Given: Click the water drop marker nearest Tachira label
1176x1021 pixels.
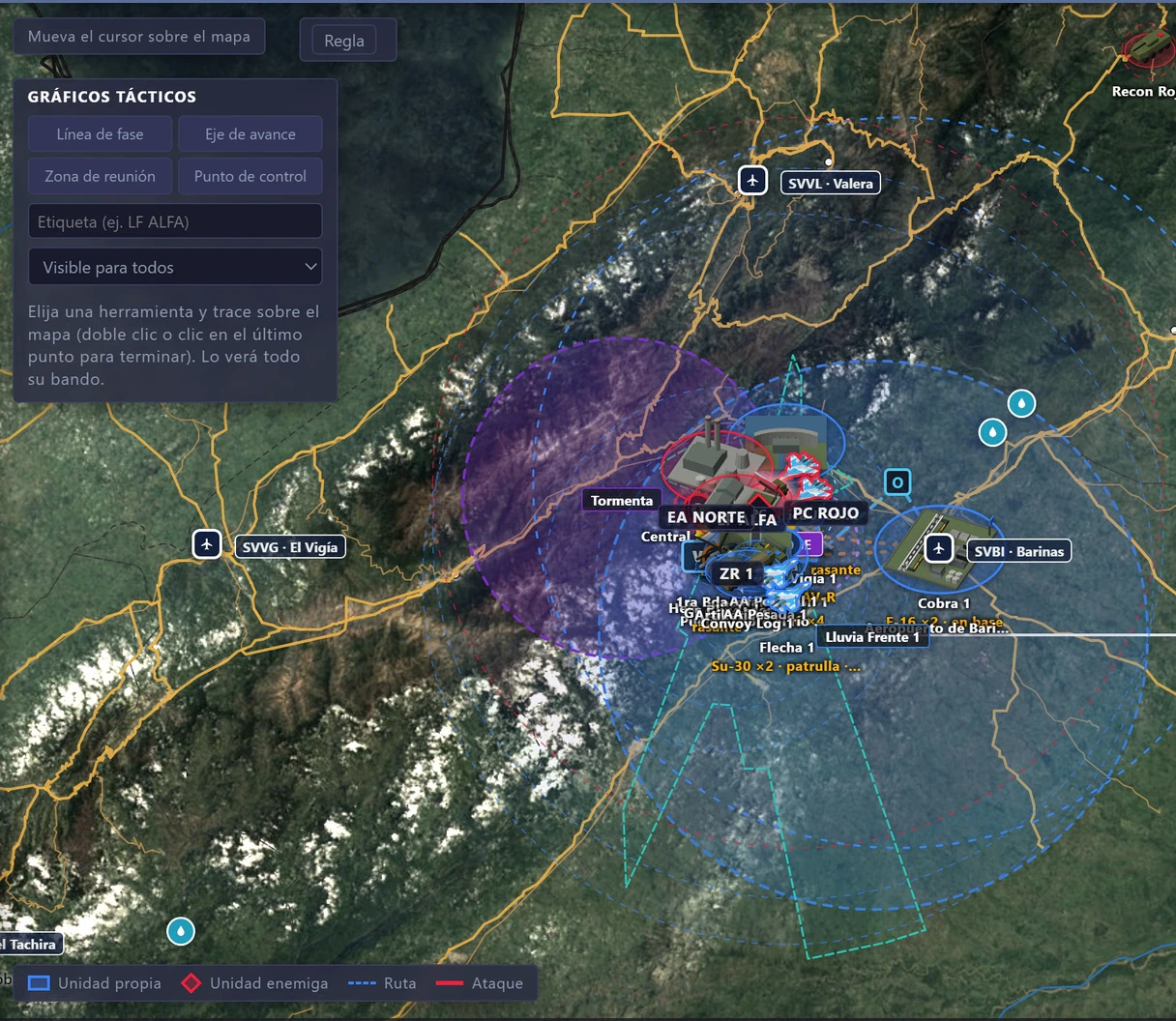Looking at the screenshot, I should click(181, 931).
